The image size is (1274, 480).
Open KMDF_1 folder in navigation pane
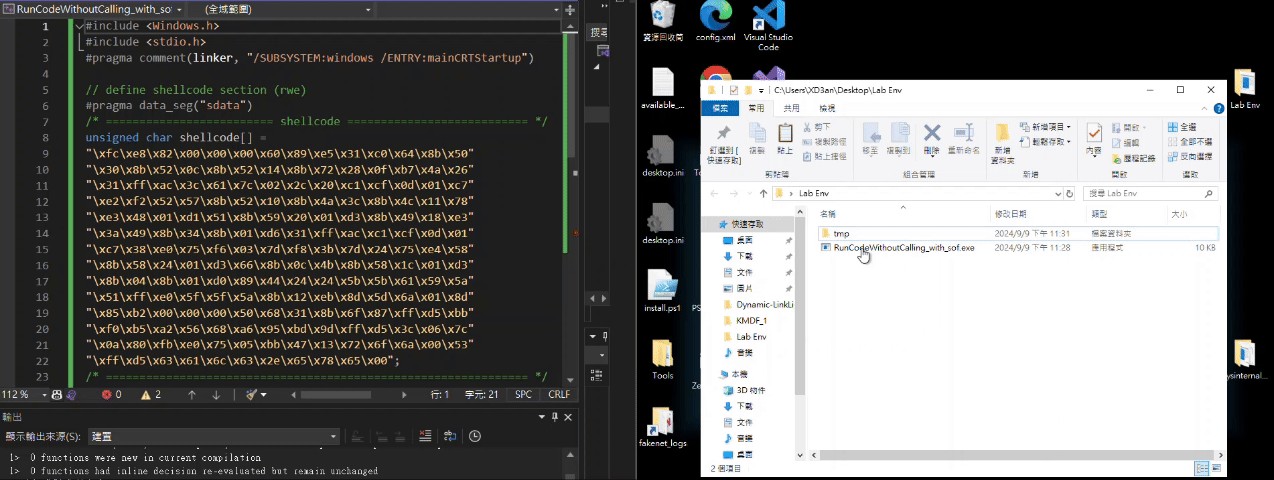tap(751, 320)
